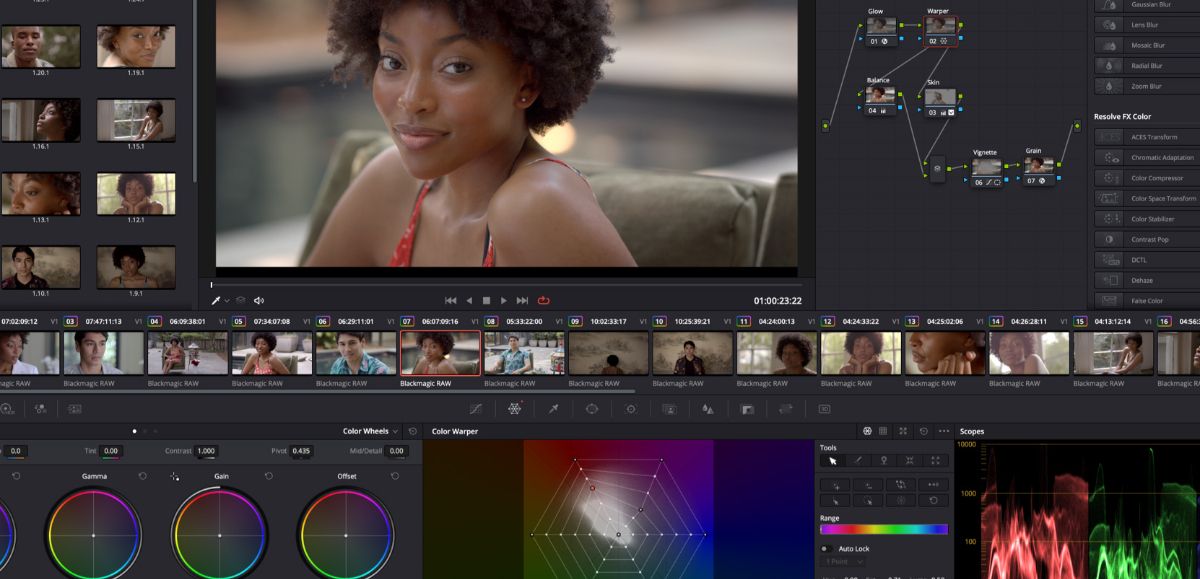Open the Color Warper options menu
1200x579 pixels.
coord(943,431)
